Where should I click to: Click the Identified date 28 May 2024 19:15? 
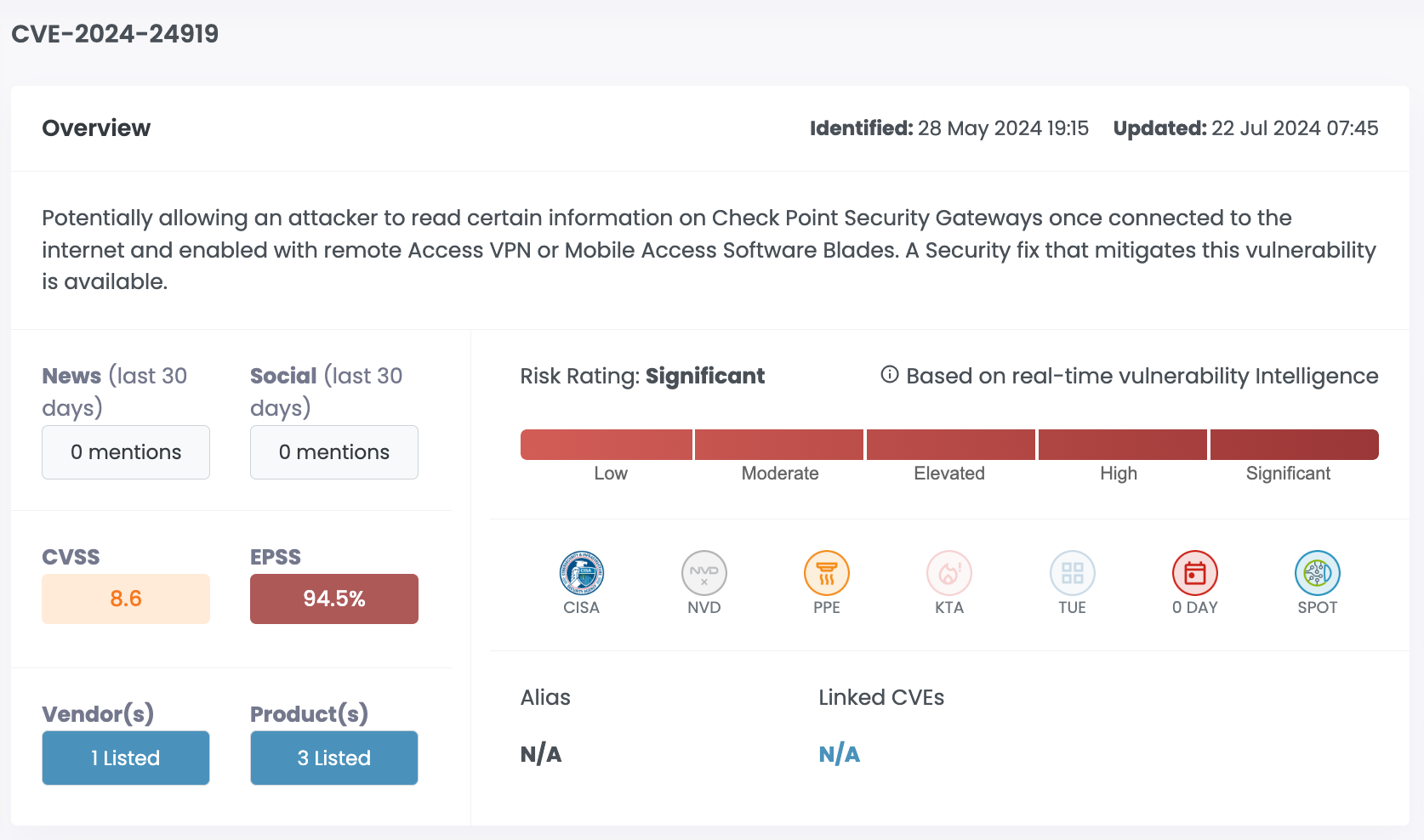coord(949,128)
